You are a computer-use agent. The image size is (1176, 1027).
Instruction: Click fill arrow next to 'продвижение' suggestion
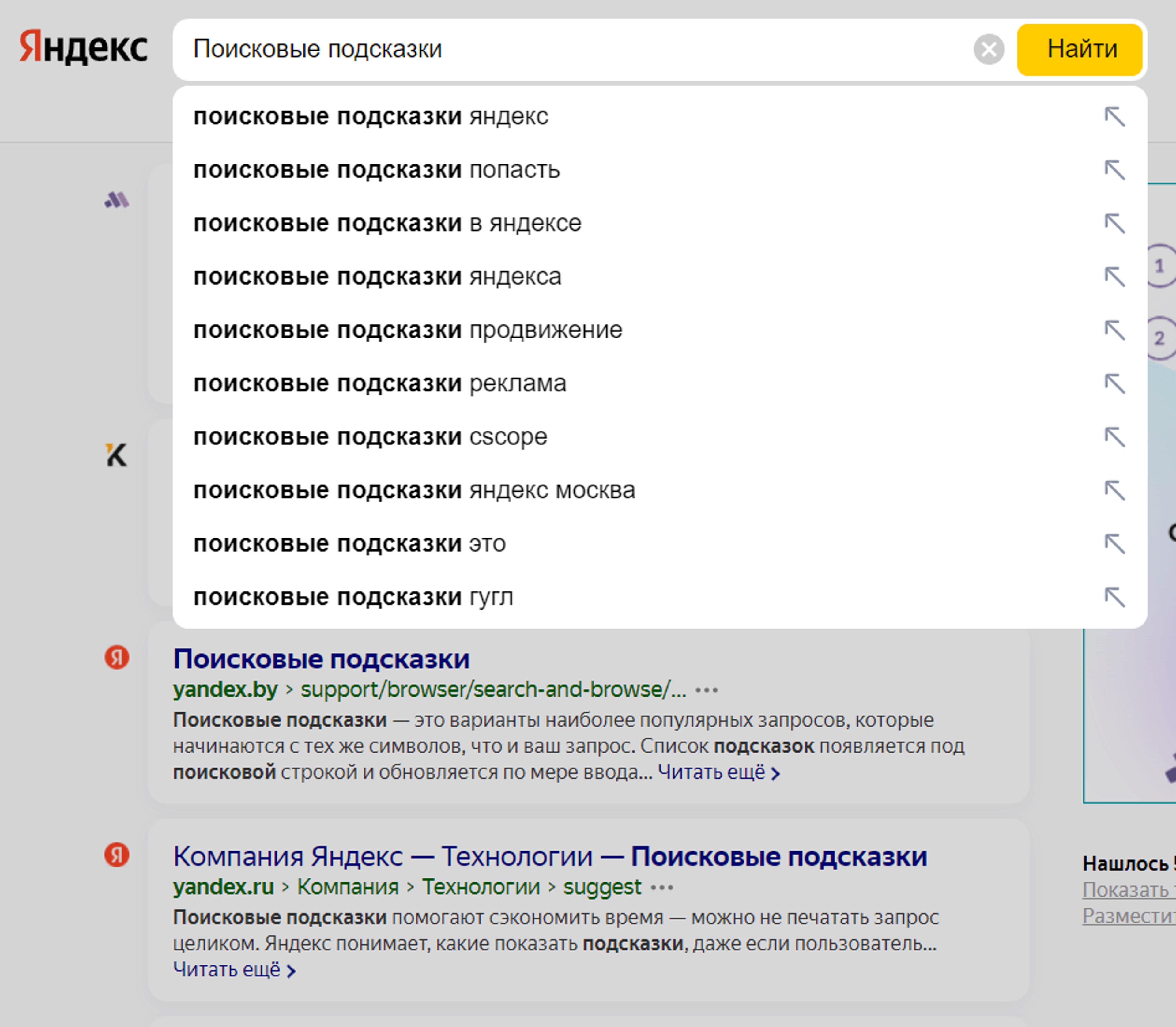tap(1115, 330)
